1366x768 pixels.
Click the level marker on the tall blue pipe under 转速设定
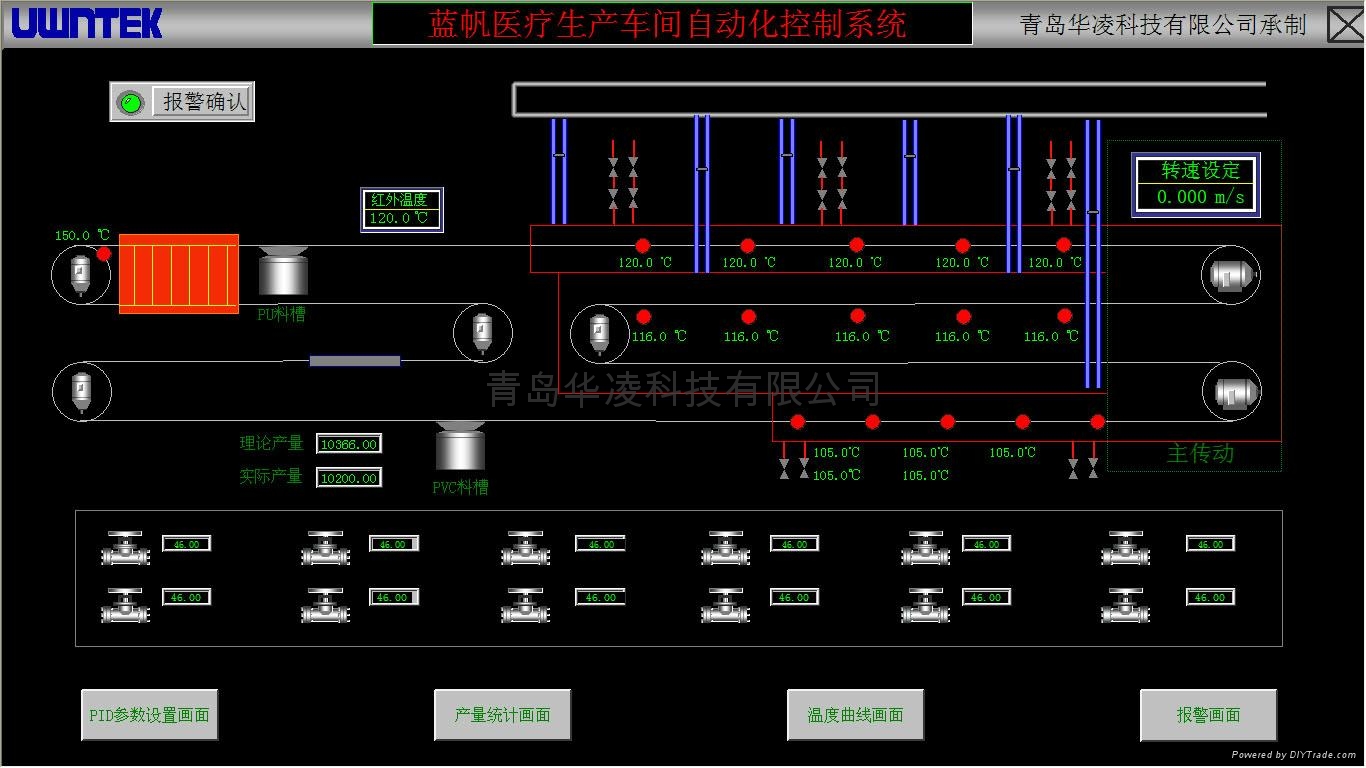[1093, 212]
